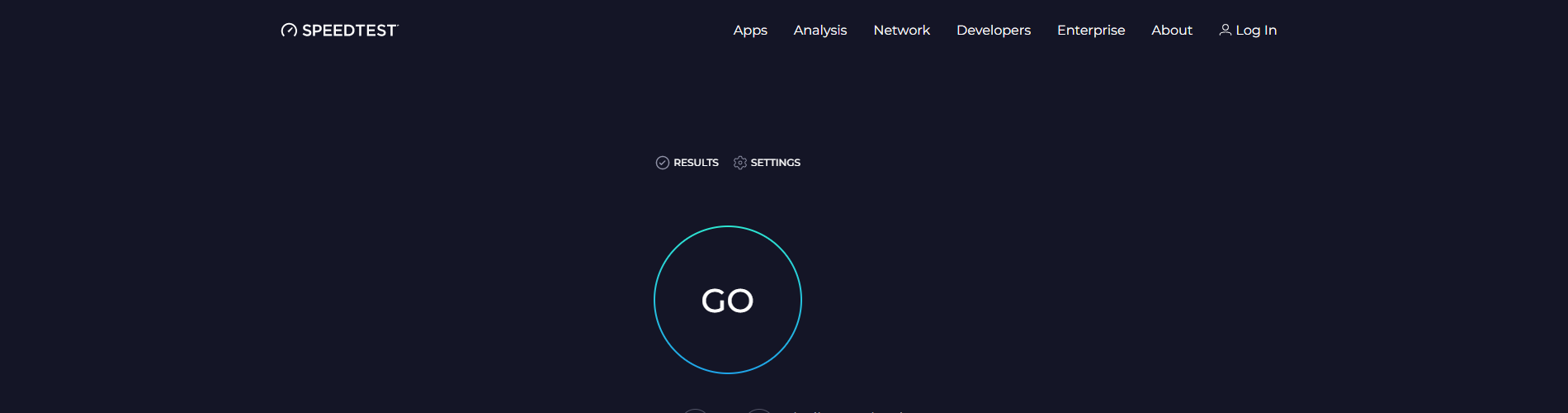
Task: Click the SPEEDTEST wordmark to go home
Action: 349,31
